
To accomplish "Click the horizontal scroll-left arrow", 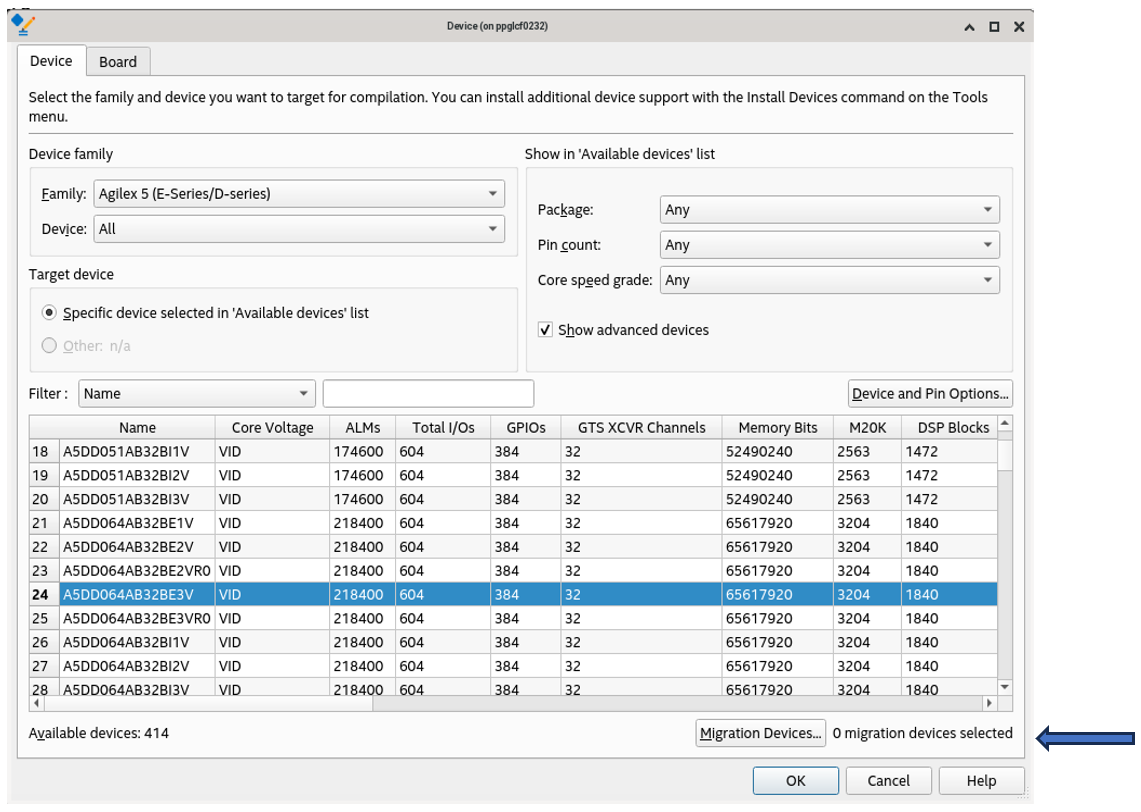I will point(37,704).
